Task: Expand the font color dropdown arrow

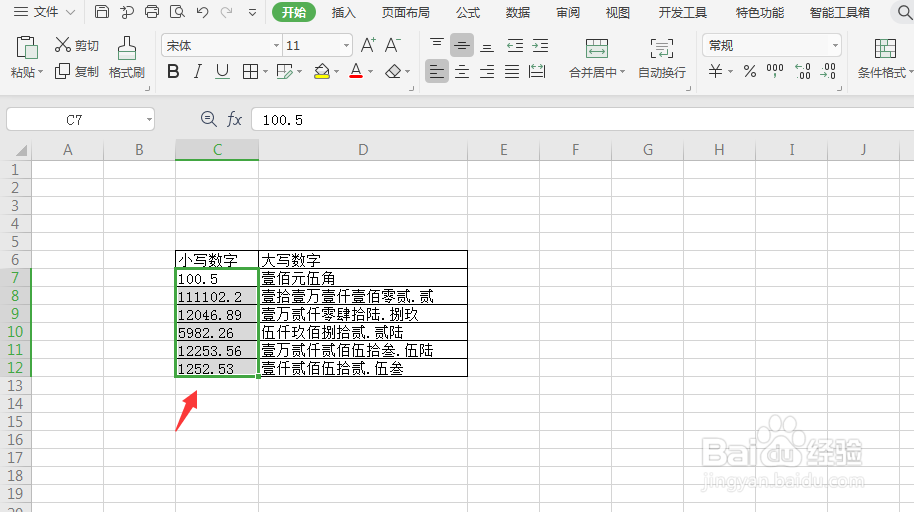Action: point(370,72)
